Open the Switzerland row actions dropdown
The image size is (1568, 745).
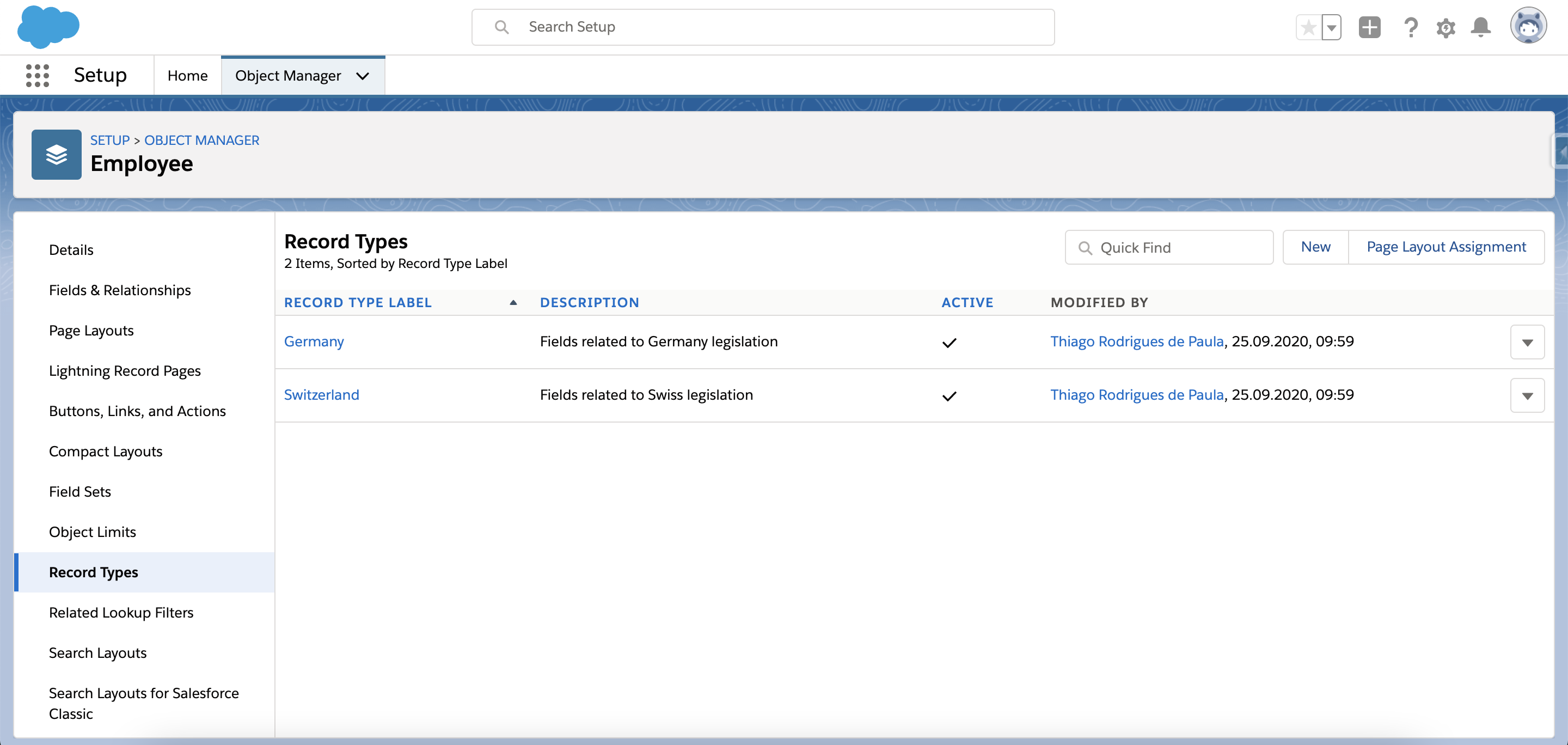pos(1527,395)
